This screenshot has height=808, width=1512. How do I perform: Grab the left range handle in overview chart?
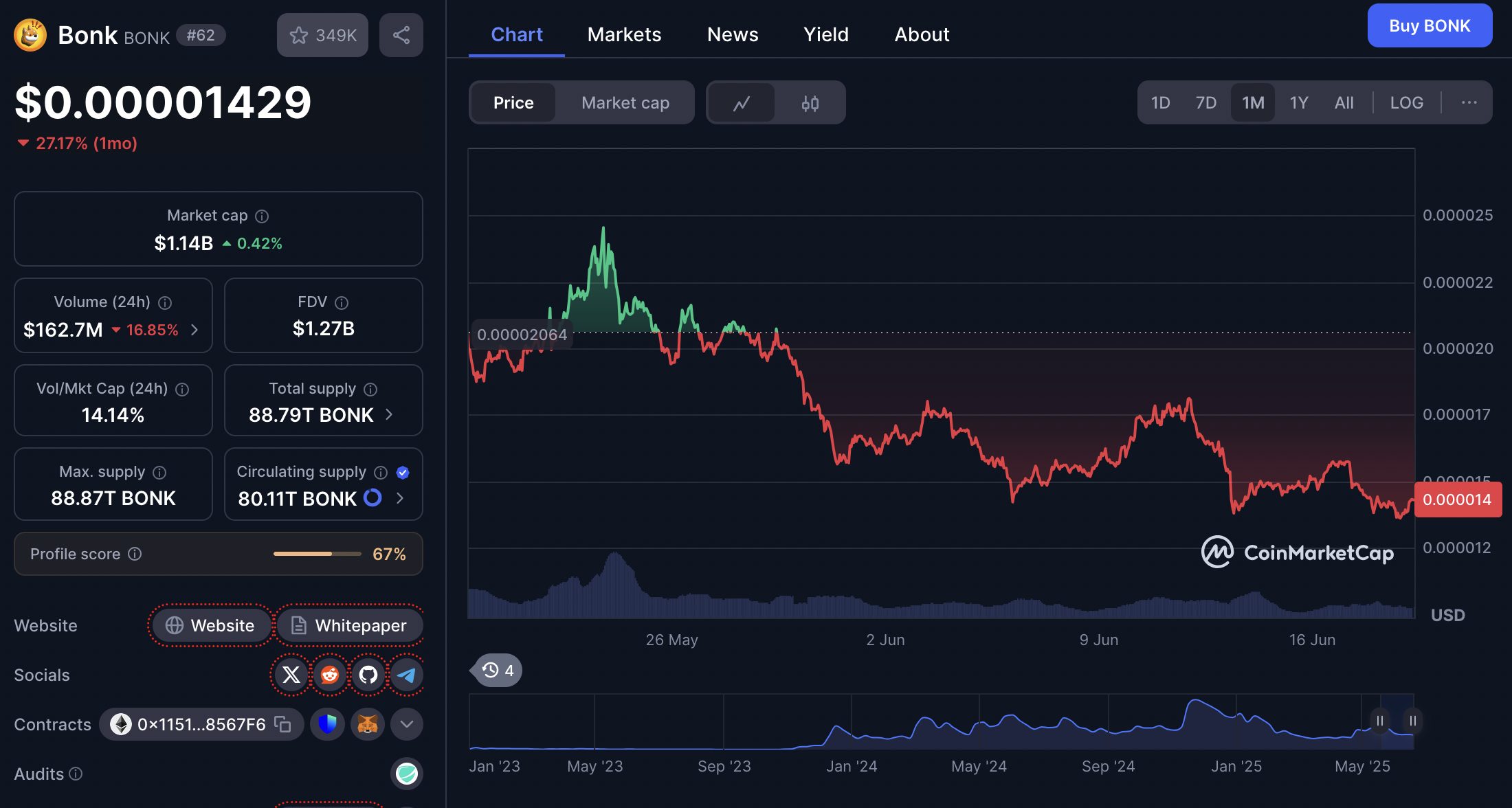[x=1379, y=721]
